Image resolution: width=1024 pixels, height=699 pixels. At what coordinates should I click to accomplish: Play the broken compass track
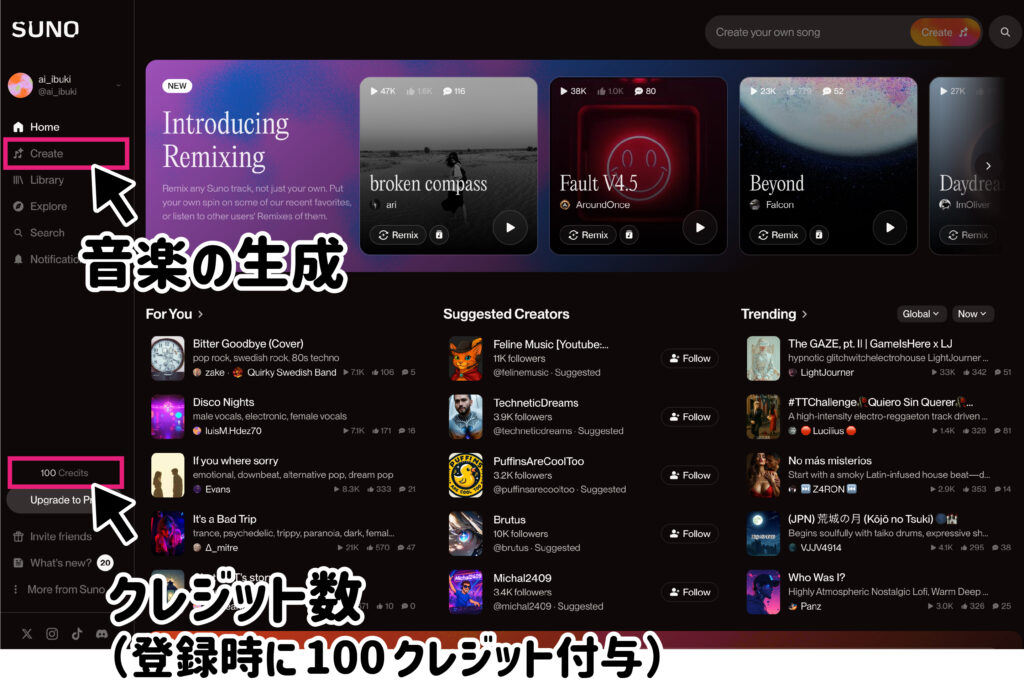510,227
